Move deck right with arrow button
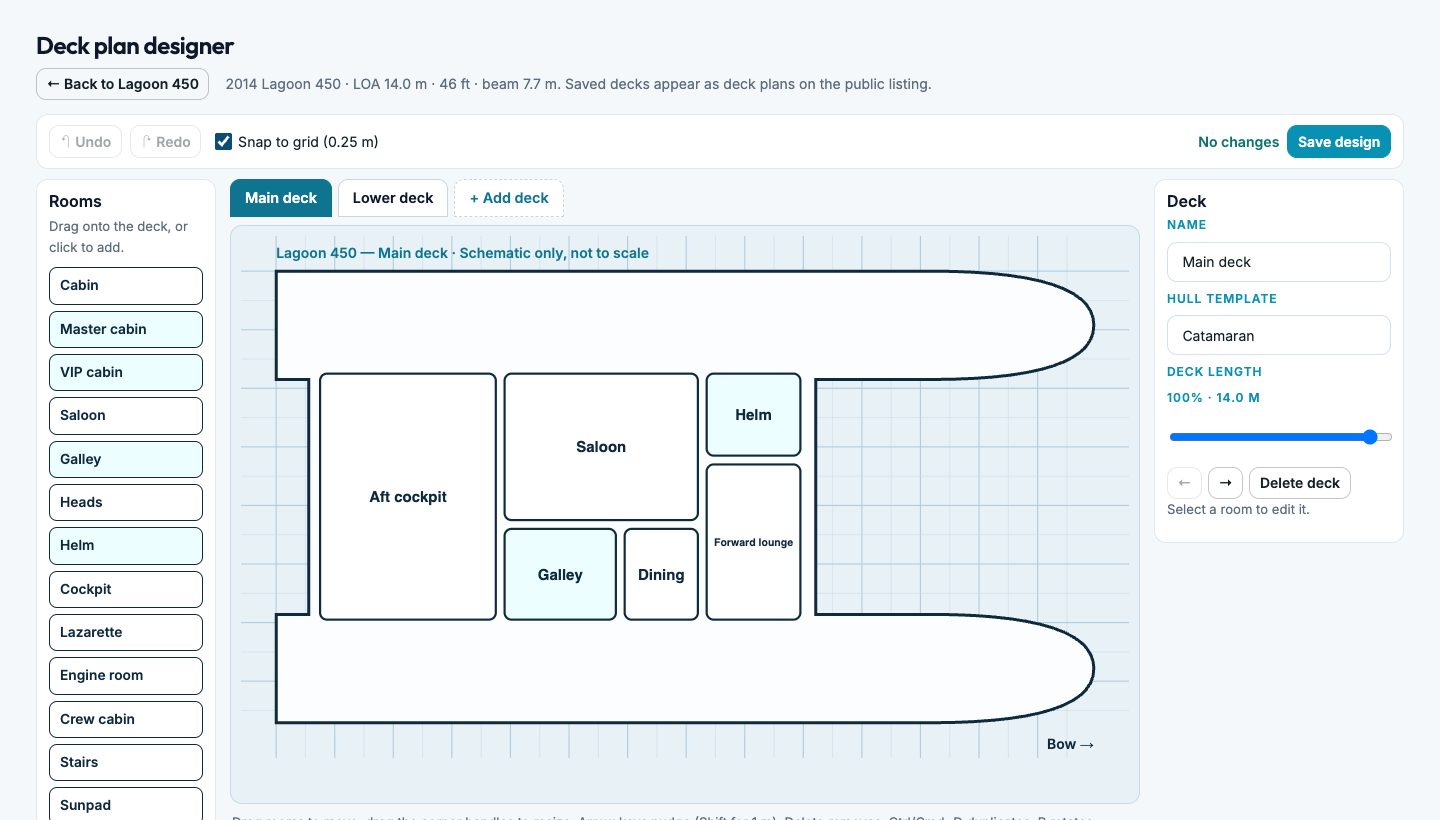Viewport: 1440px width, 820px height. [x=1225, y=483]
